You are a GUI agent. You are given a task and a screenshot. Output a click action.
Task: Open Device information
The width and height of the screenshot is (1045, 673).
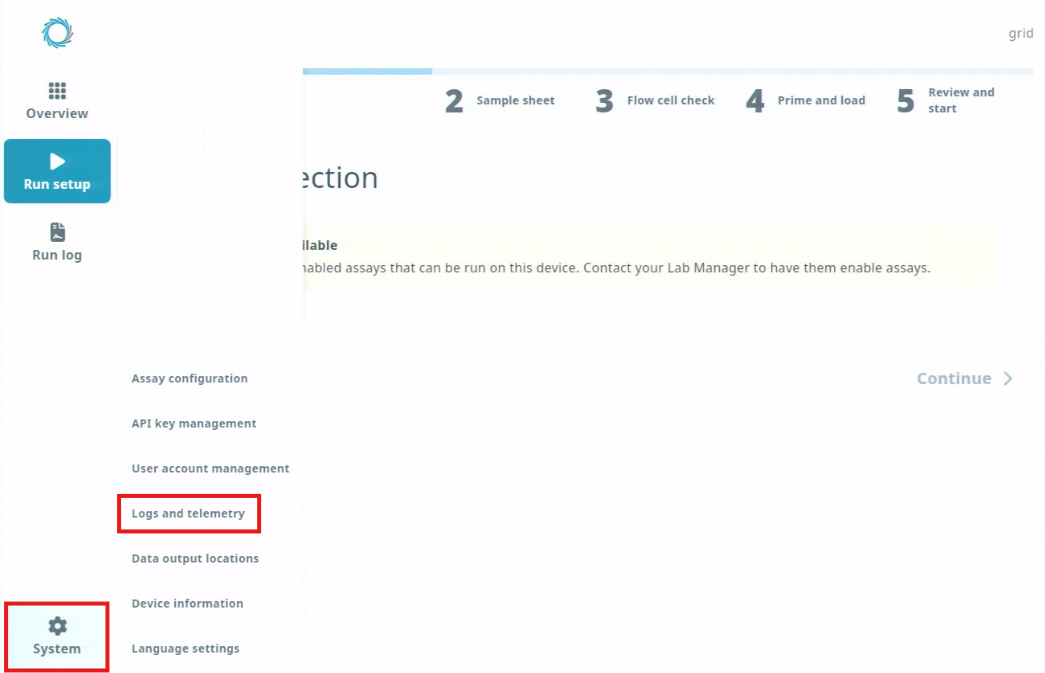pos(187,603)
